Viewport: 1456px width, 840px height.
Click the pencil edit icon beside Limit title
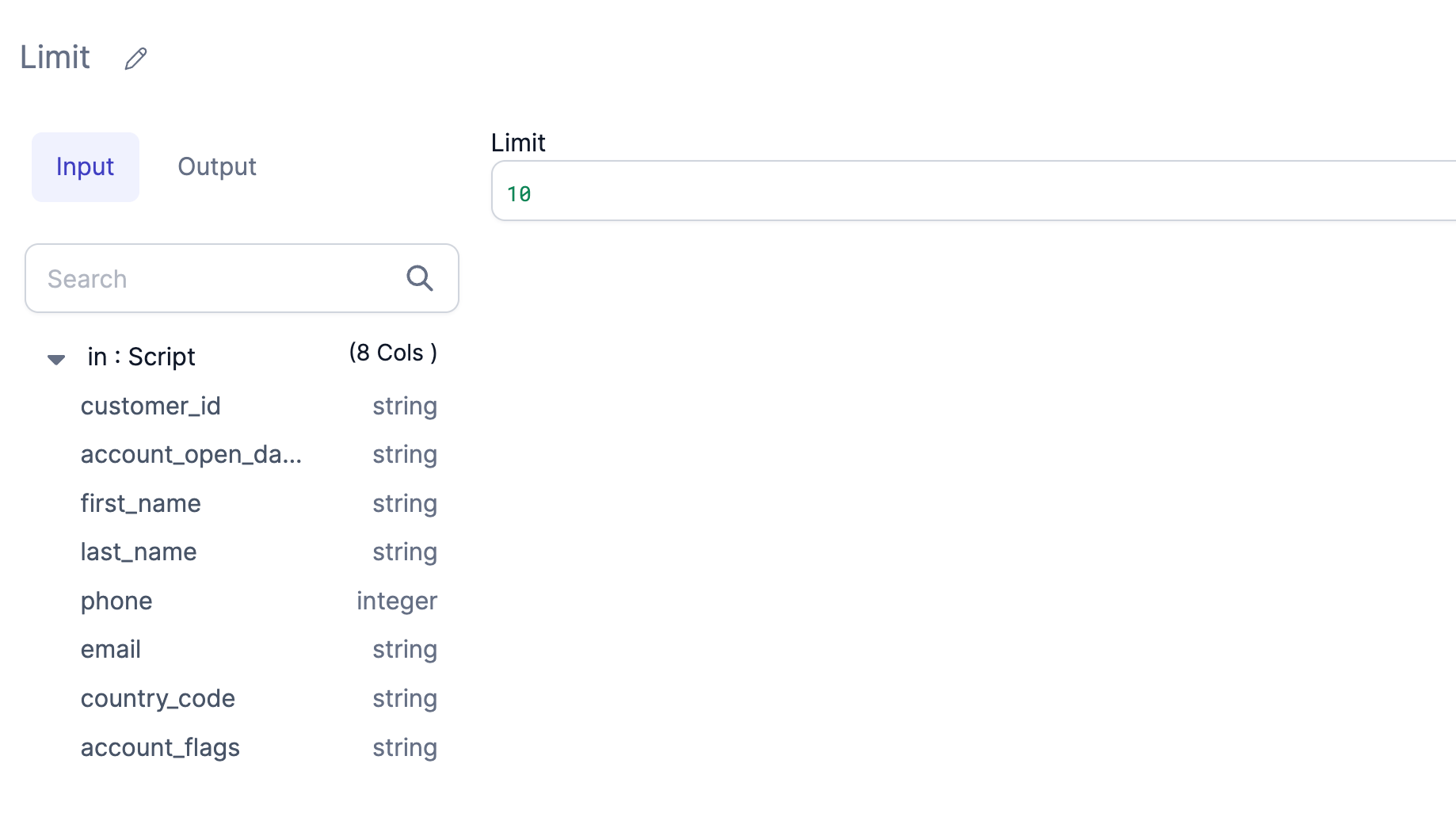point(135,59)
